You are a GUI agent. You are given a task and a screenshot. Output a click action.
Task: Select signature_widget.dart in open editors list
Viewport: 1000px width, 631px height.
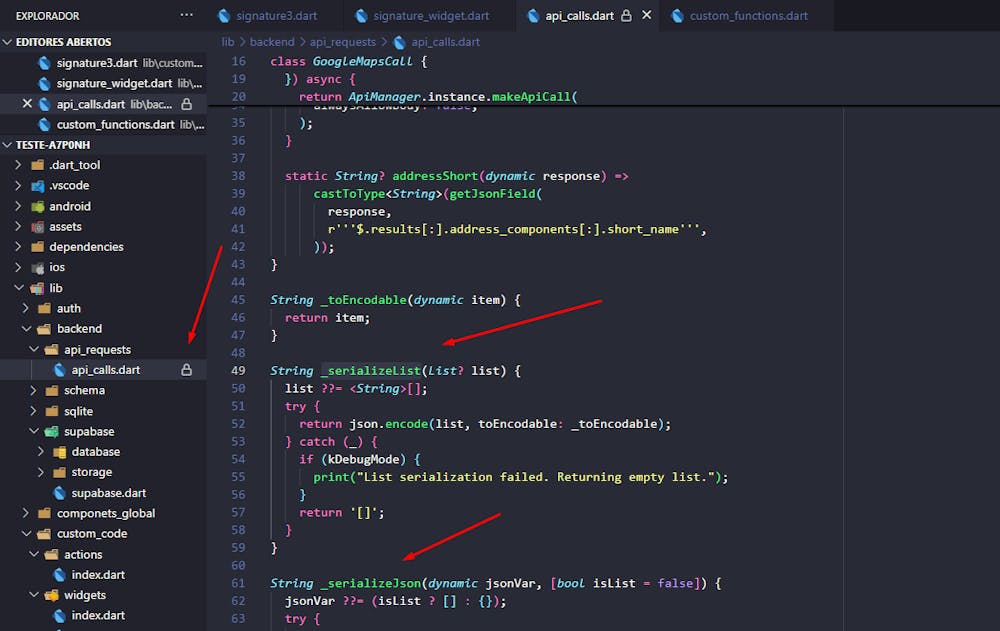pos(114,83)
